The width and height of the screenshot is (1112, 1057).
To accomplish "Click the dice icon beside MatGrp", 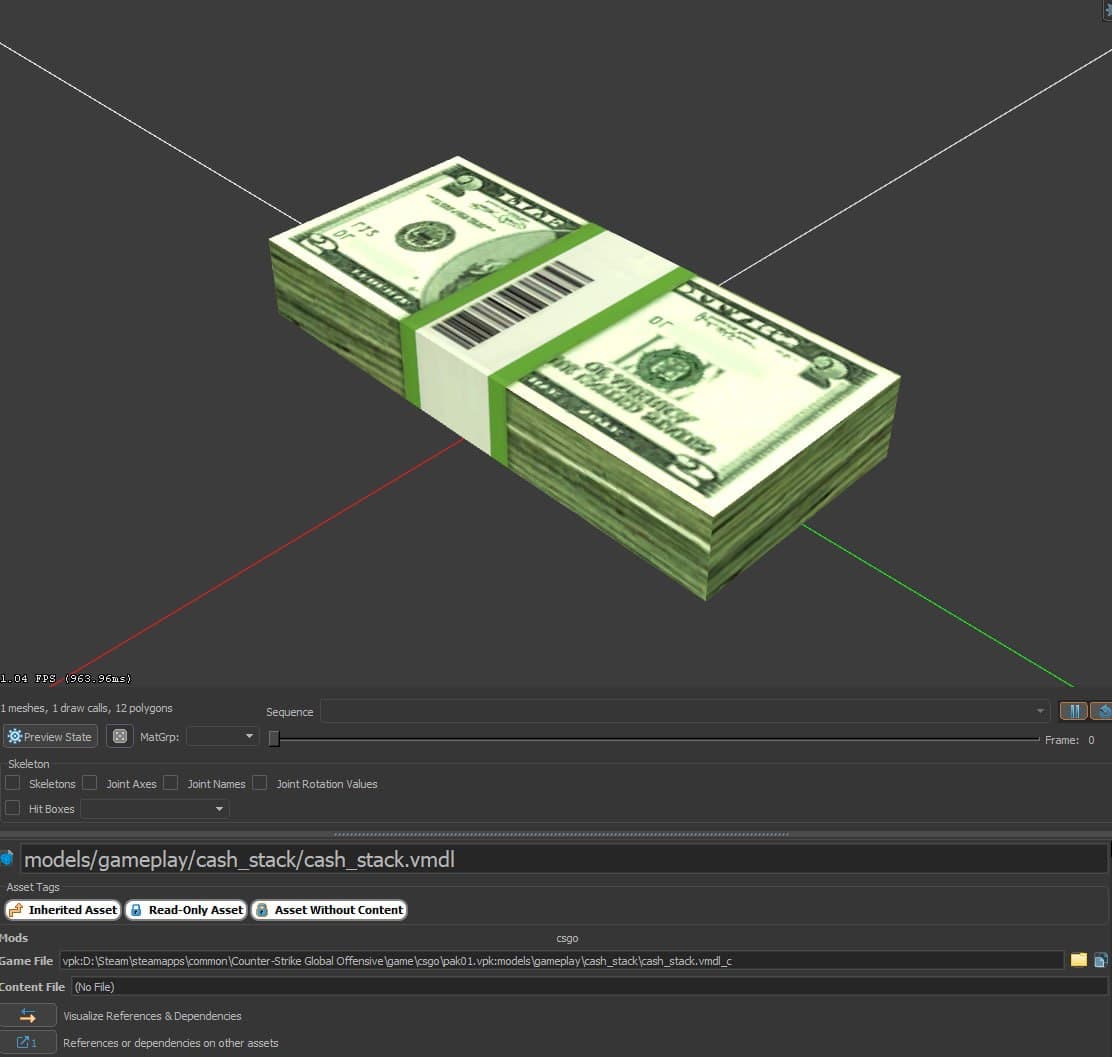I will (x=118, y=736).
